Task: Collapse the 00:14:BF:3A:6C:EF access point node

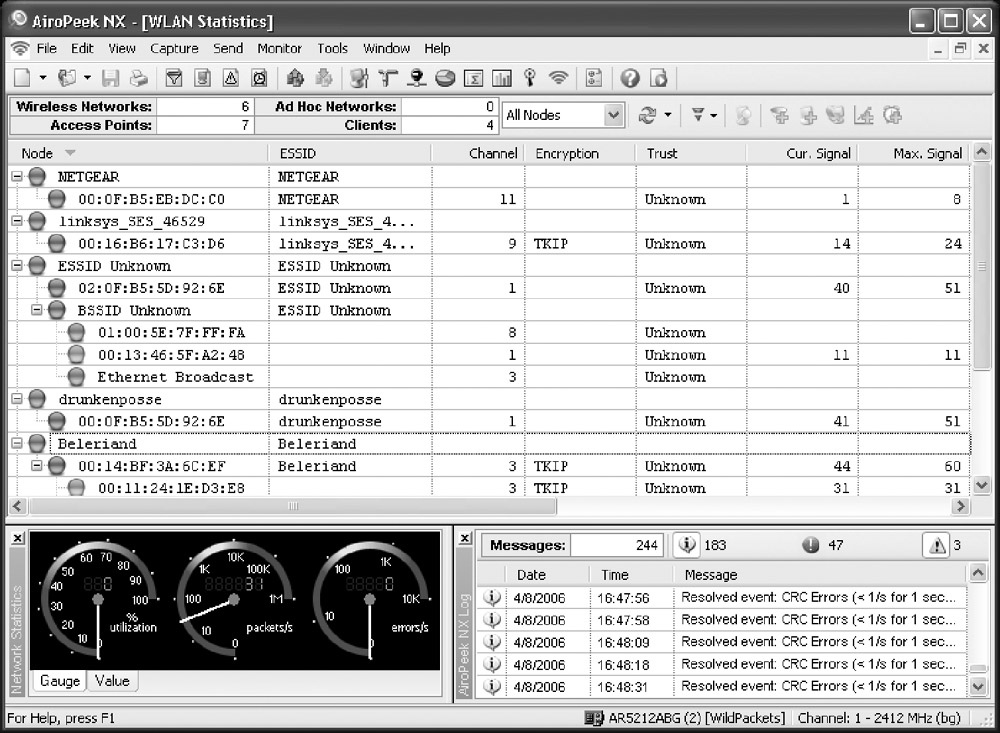Action: (37, 466)
